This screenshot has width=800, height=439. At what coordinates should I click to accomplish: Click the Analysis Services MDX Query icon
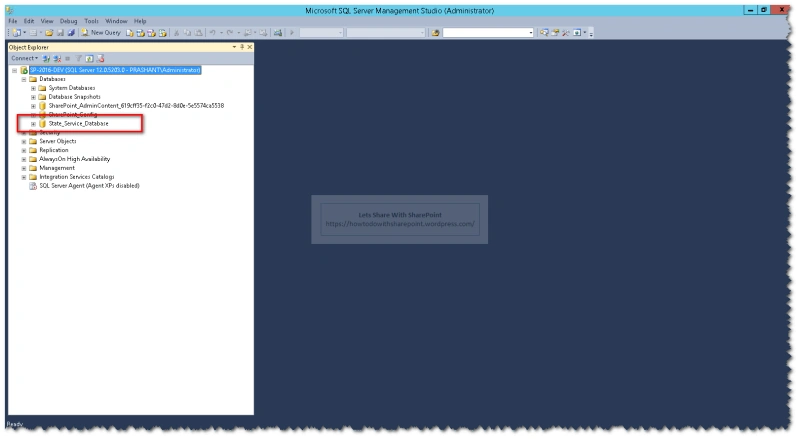[140, 33]
